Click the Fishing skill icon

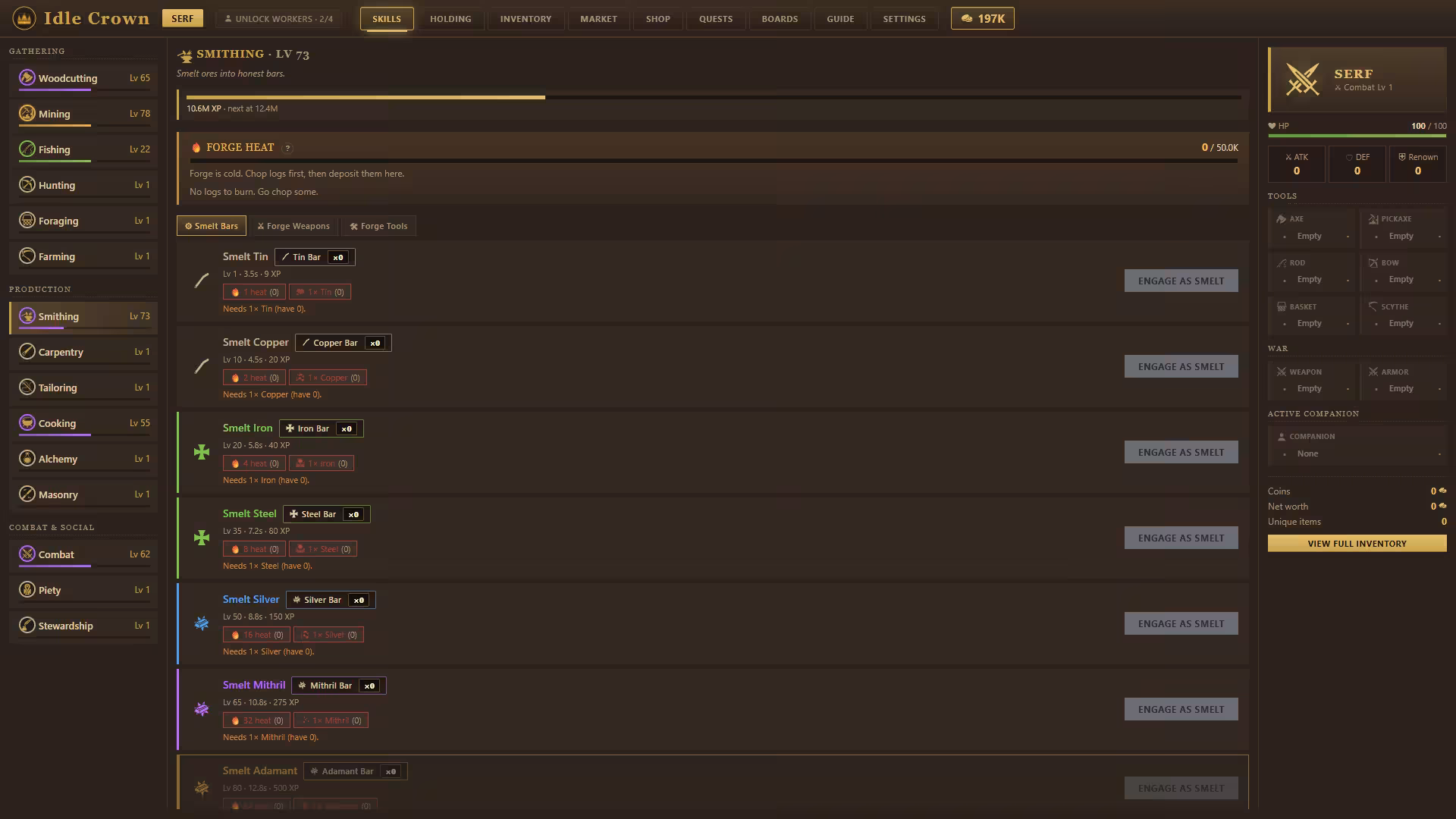coord(27,149)
